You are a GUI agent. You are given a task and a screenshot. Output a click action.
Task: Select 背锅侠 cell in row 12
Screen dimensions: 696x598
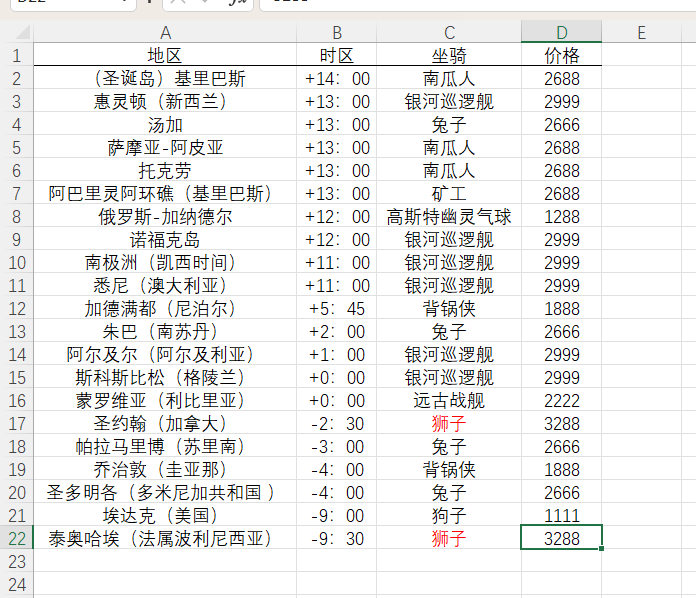point(449,309)
